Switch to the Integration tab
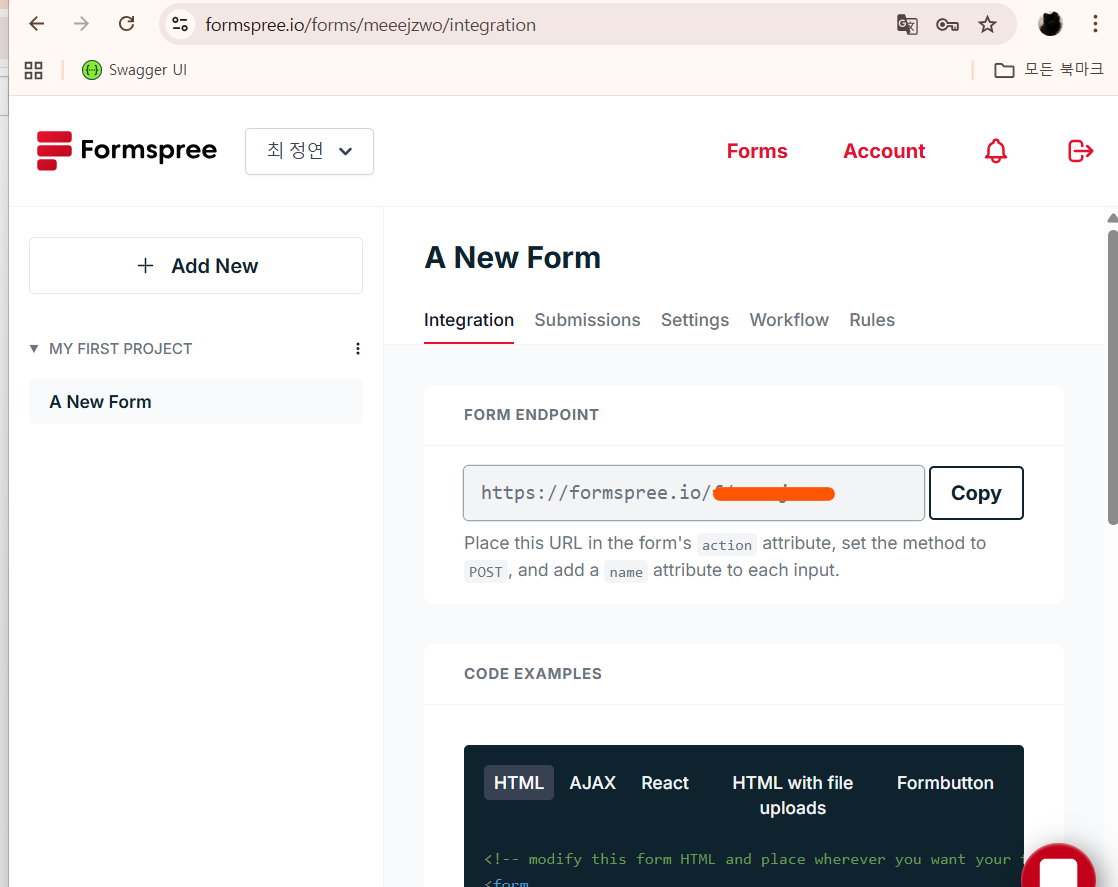 [468, 320]
